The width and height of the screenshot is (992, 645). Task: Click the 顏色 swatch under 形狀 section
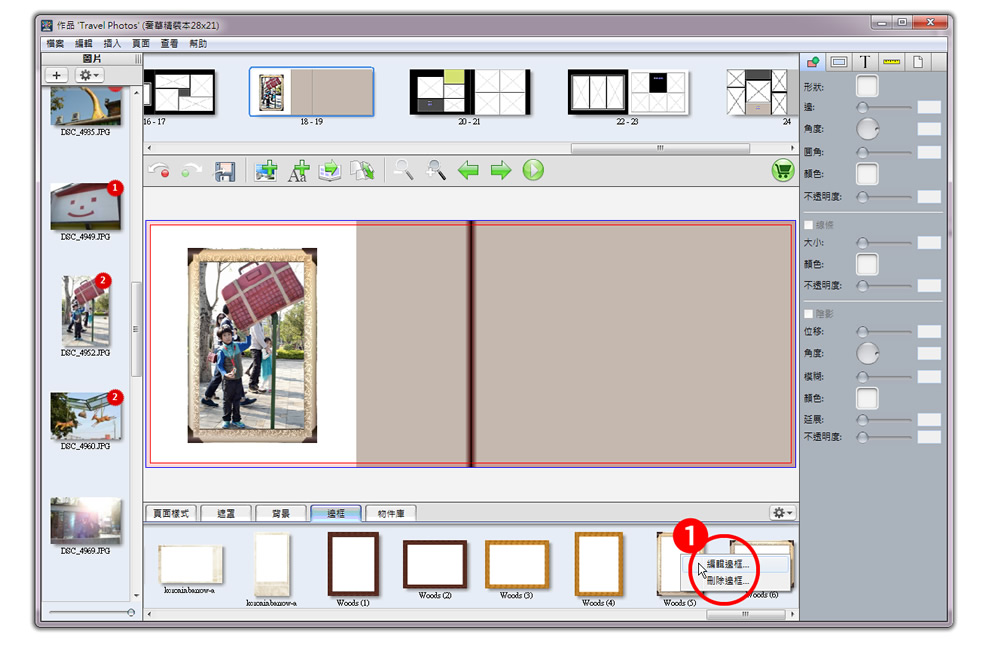(867, 175)
